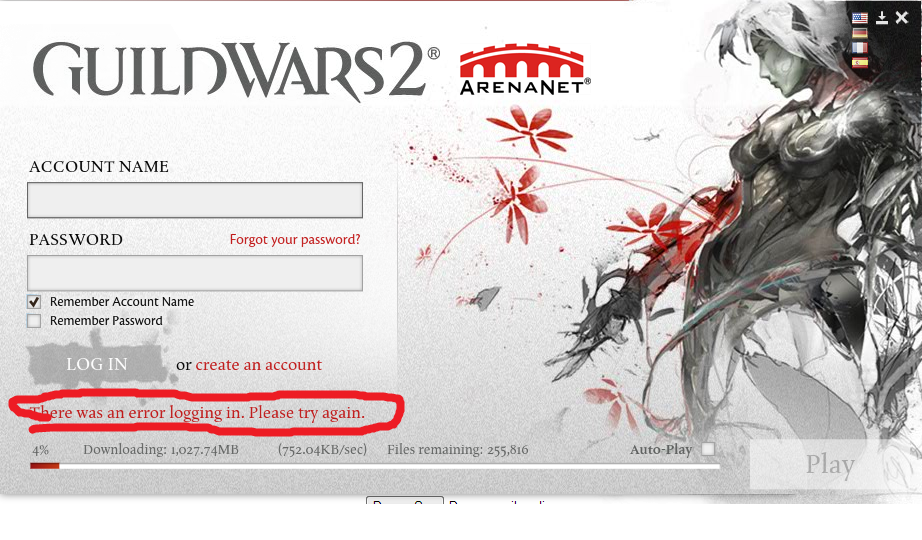922x540 pixels.
Task: Select the US English flag language
Action: 860,18
